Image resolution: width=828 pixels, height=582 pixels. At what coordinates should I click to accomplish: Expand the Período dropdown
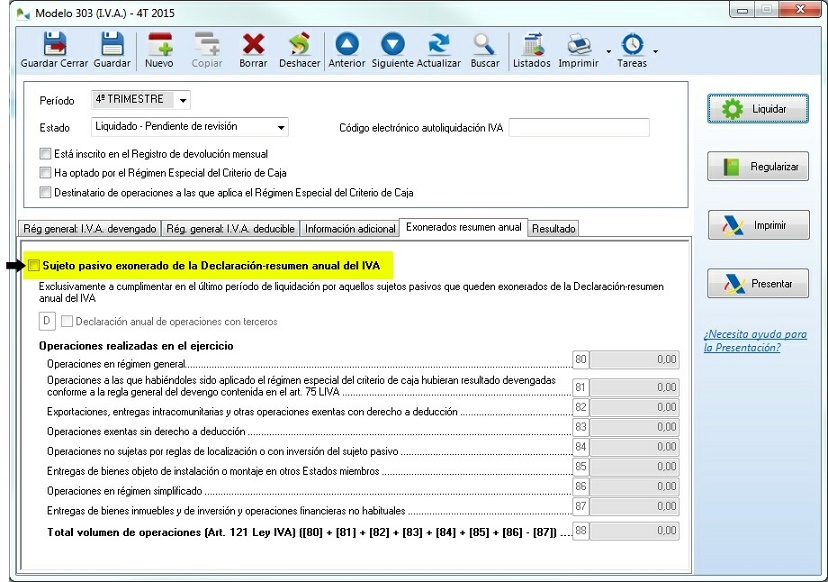[x=182, y=101]
